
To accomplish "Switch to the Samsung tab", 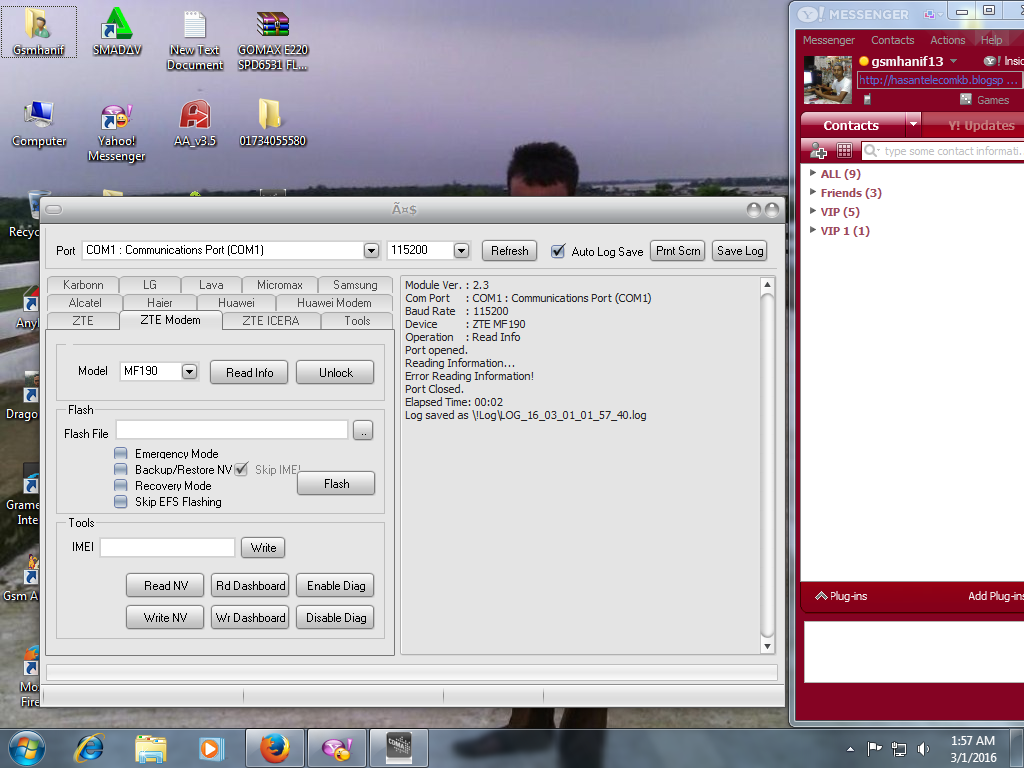I will click(x=355, y=285).
